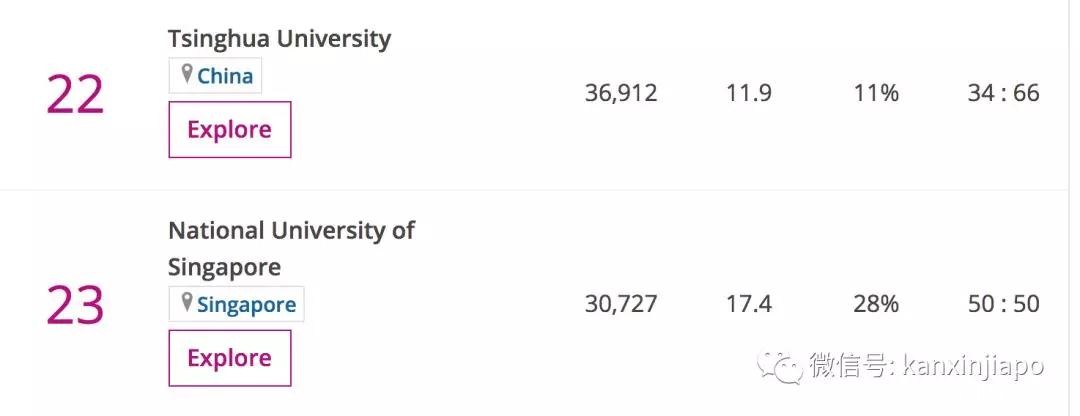Click the kanxinjiapo watermark text

coord(972,366)
